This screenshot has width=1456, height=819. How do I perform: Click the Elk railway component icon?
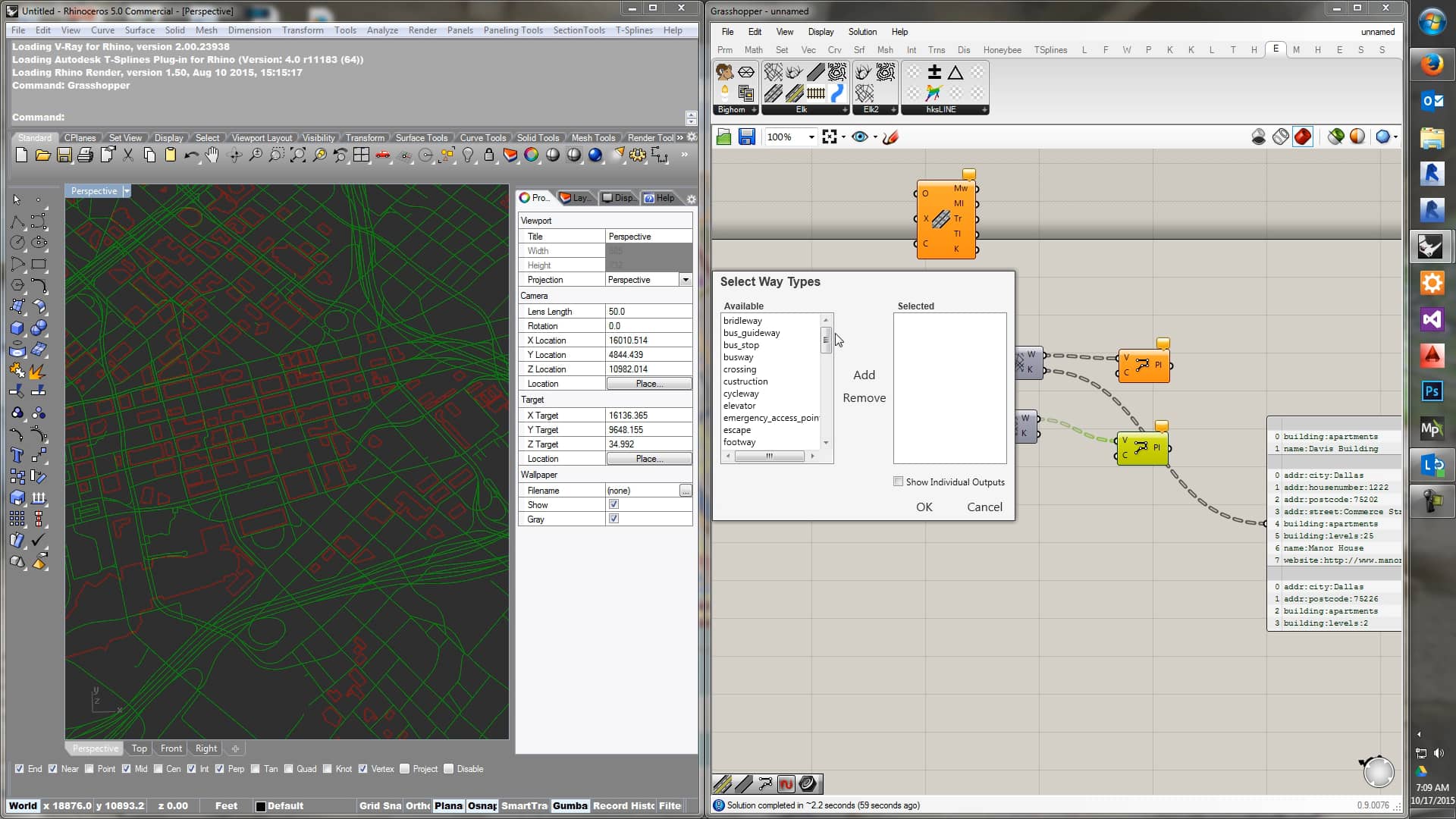815,93
